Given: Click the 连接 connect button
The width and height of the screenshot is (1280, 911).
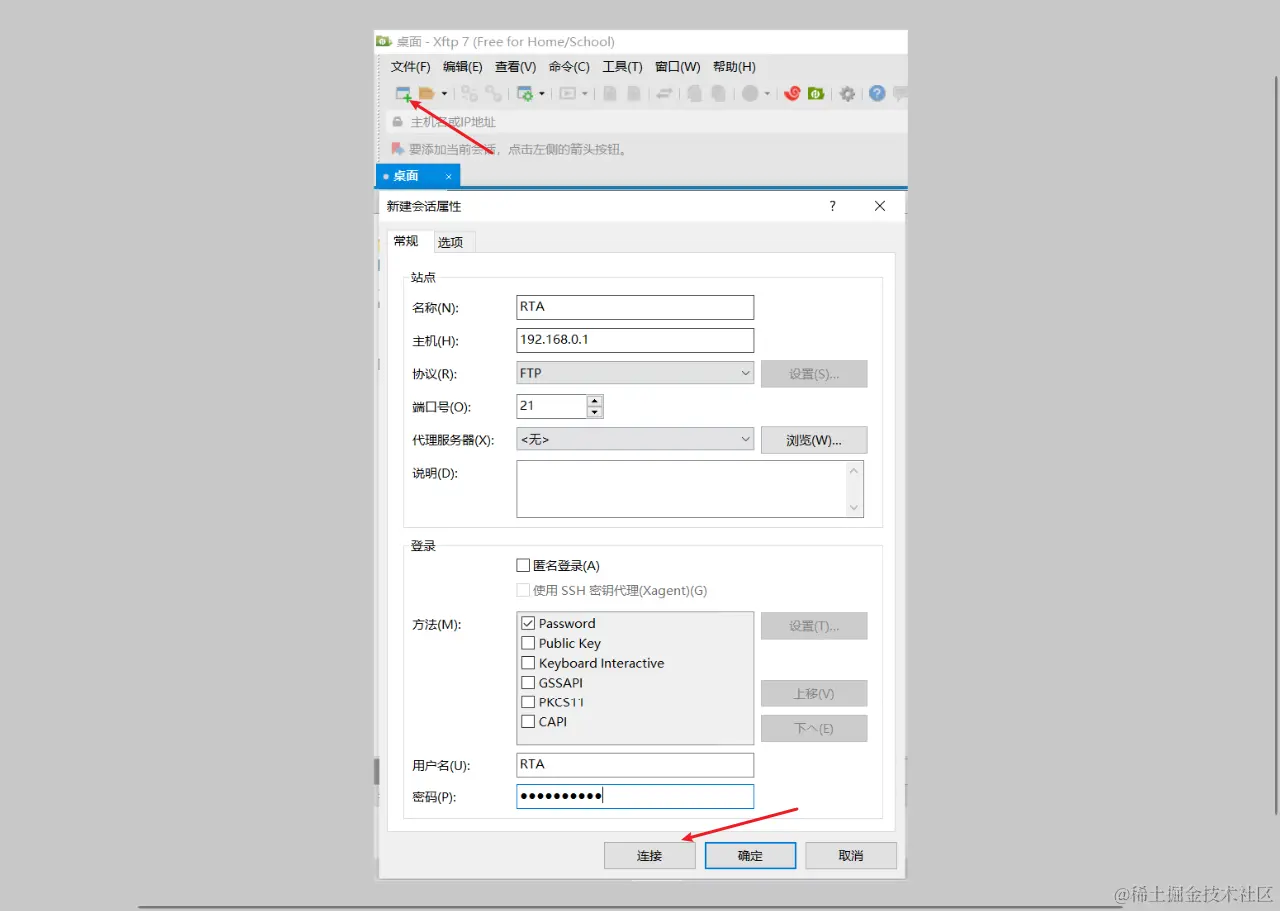Looking at the screenshot, I should [x=650, y=855].
